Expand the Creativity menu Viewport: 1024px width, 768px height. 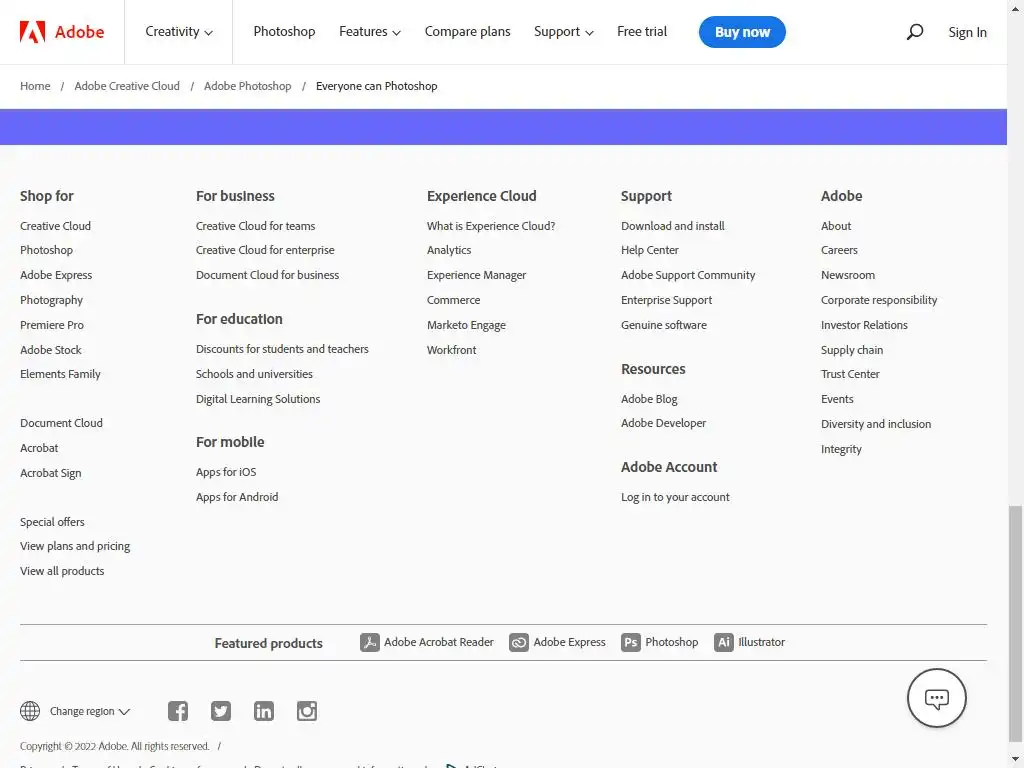tap(179, 31)
